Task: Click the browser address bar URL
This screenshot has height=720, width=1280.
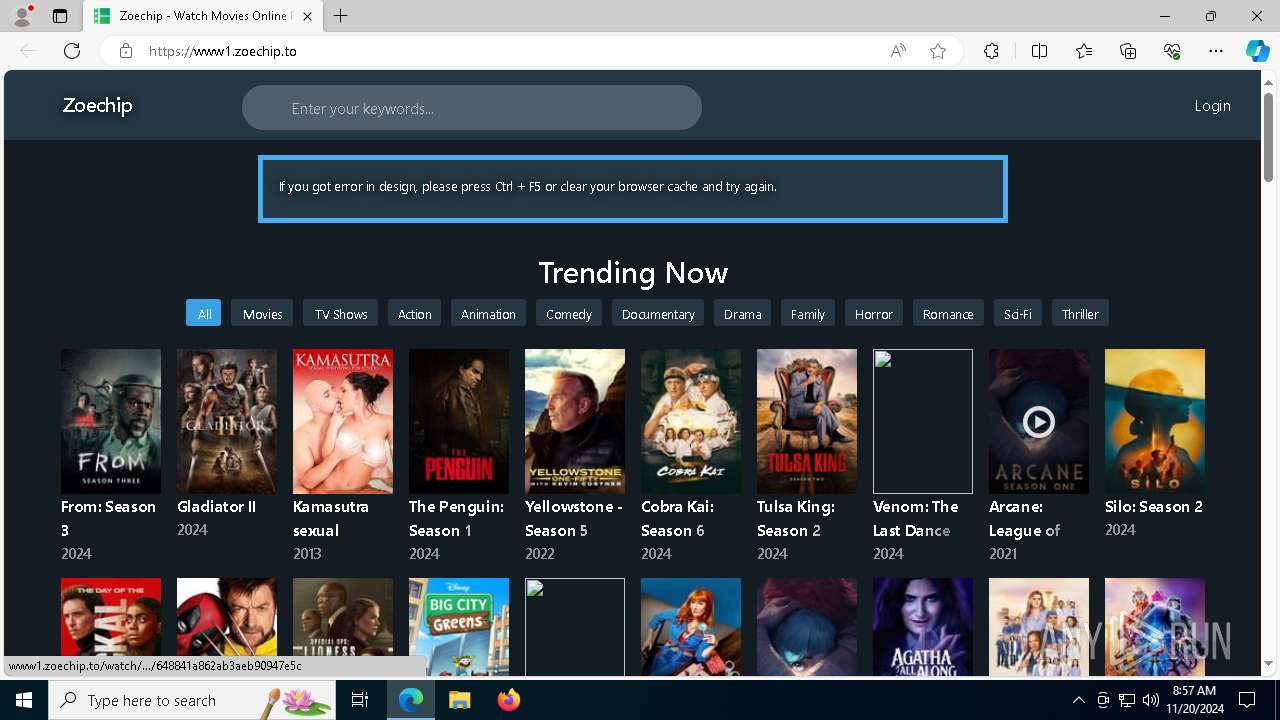Action: (223, 51)
